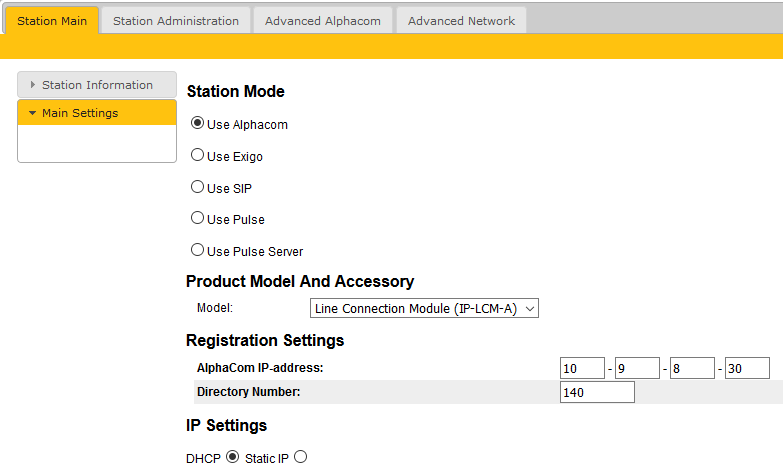The height and width of the screenshot is (476, 783).
Task: Enable DHCP for IP settings
Action: tap(233, 457)
